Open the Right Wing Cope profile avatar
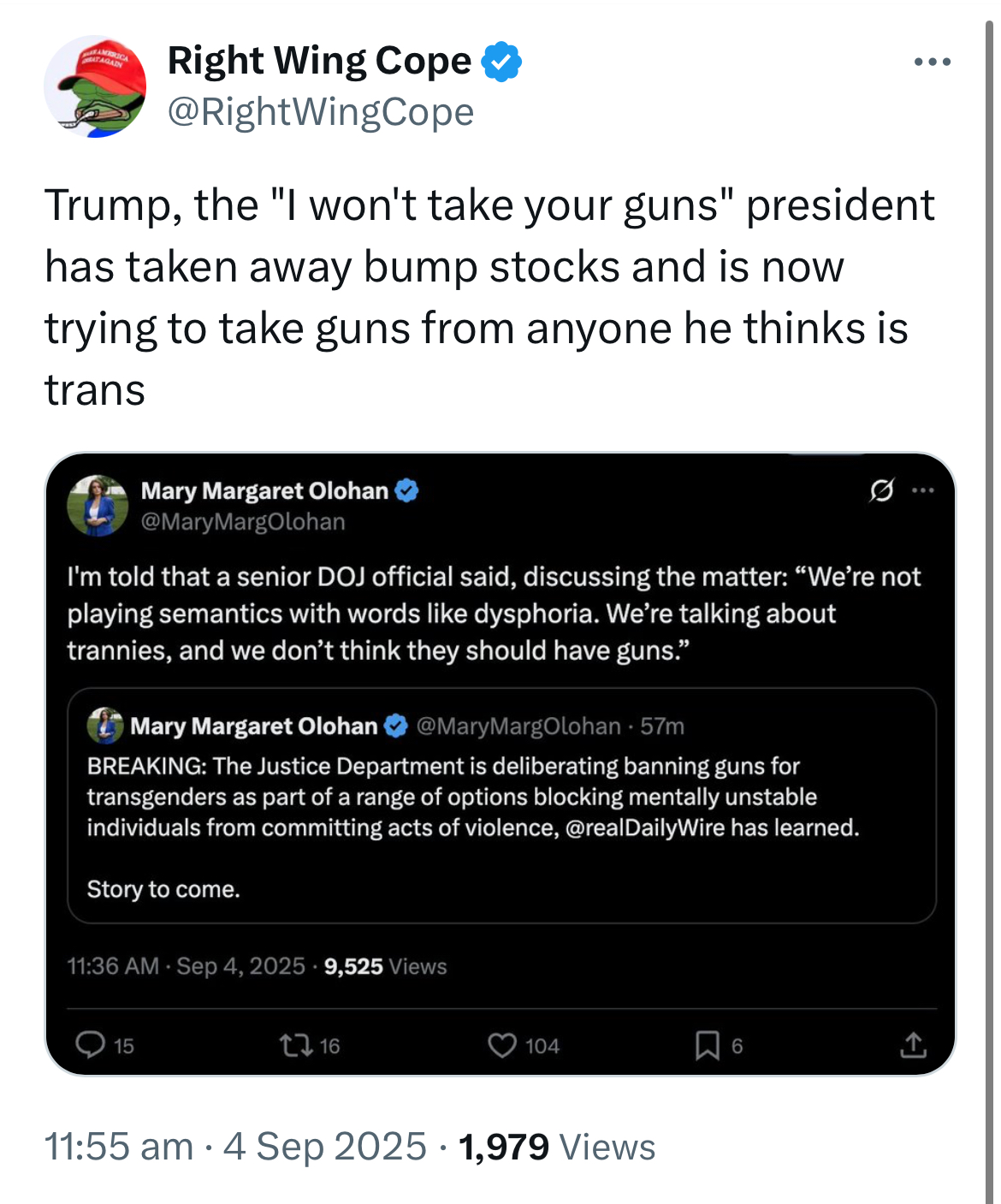 point(95,86)
